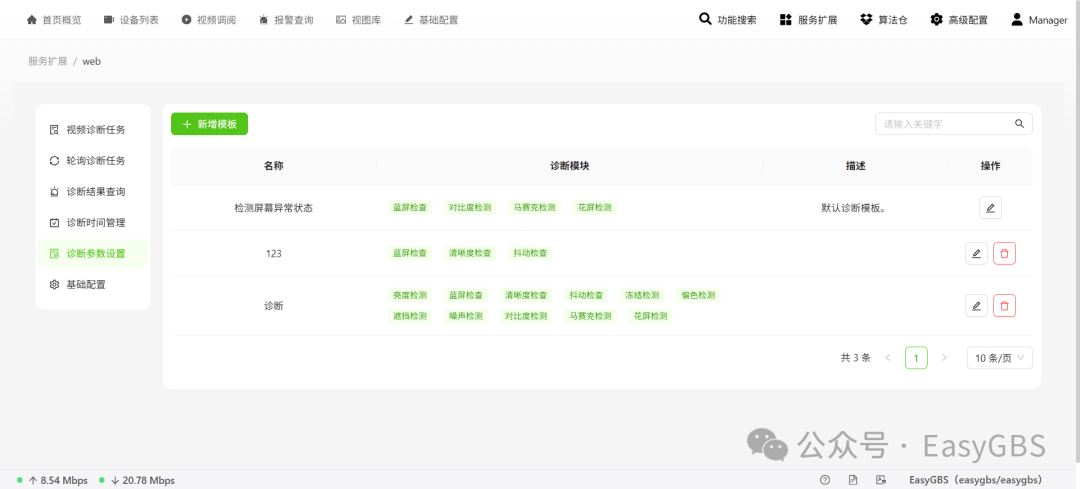Click the 遮挡检测 tag
The image size is (1080, 489).
pos(410,316)
